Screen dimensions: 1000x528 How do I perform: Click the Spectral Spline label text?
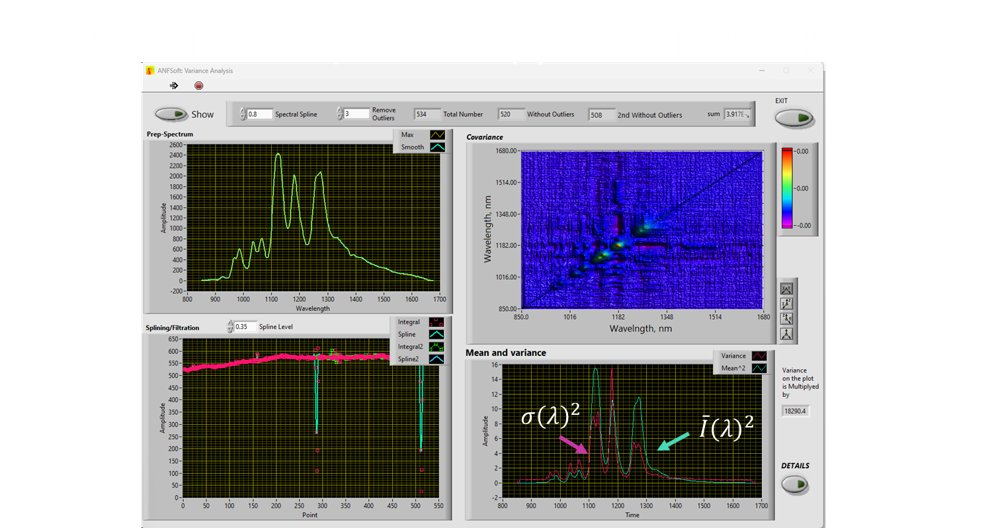coord(296,114)
